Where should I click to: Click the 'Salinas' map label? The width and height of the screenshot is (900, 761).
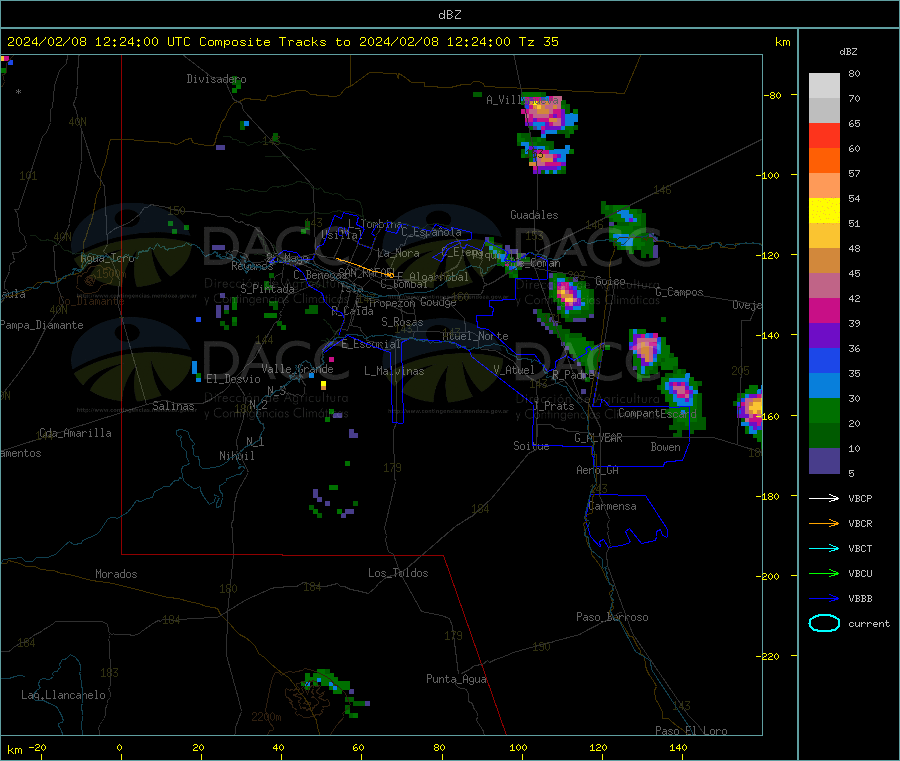(173, 406)
